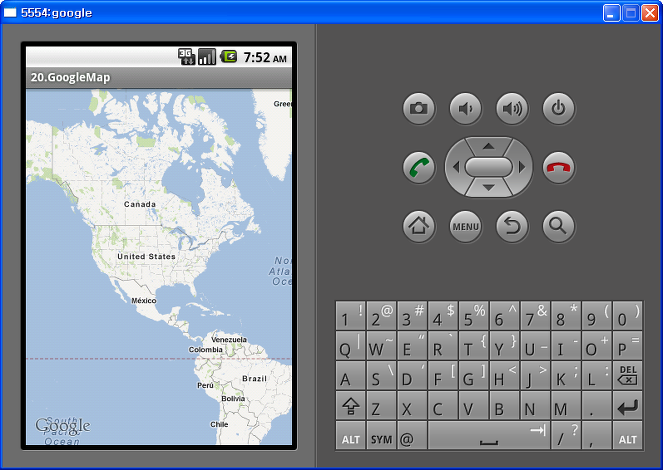Click the SYM key
The image size is (663, 470).
[x=381, y=435]
